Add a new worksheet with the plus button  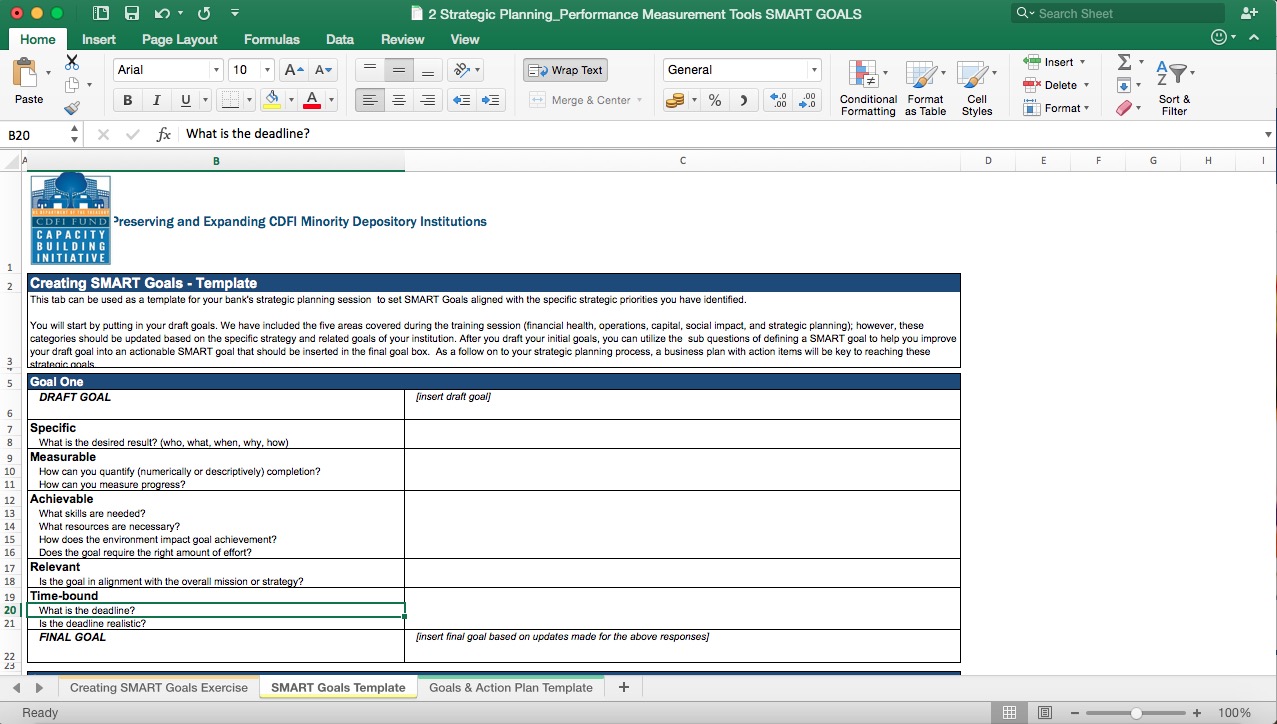[x=624, y=687]
